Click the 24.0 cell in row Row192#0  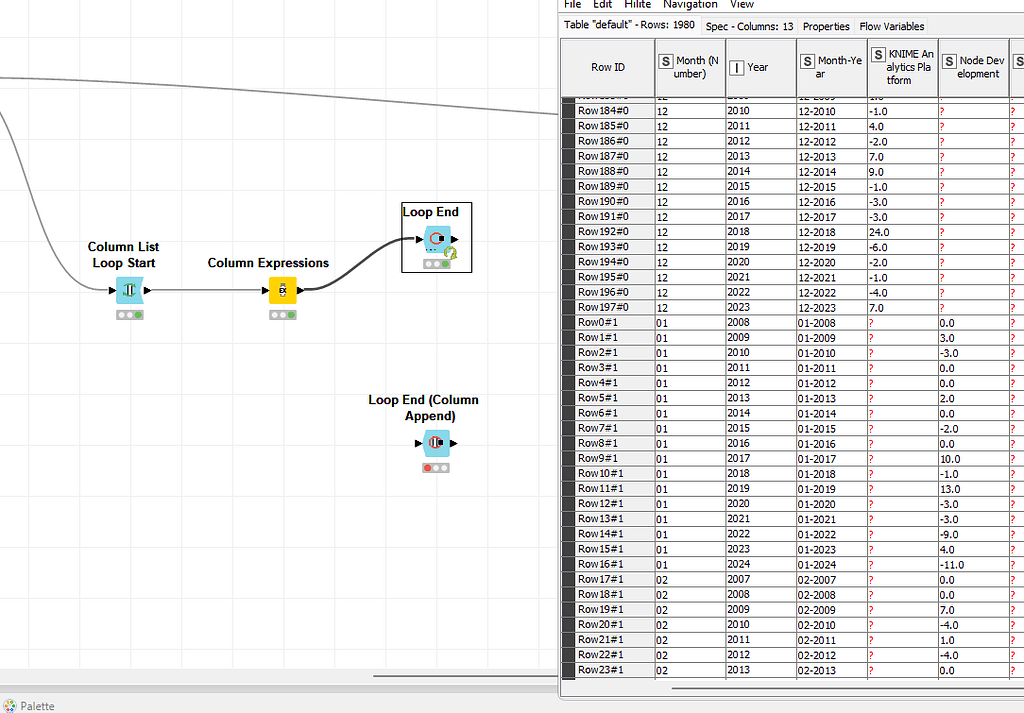click(x=903, y=232)
